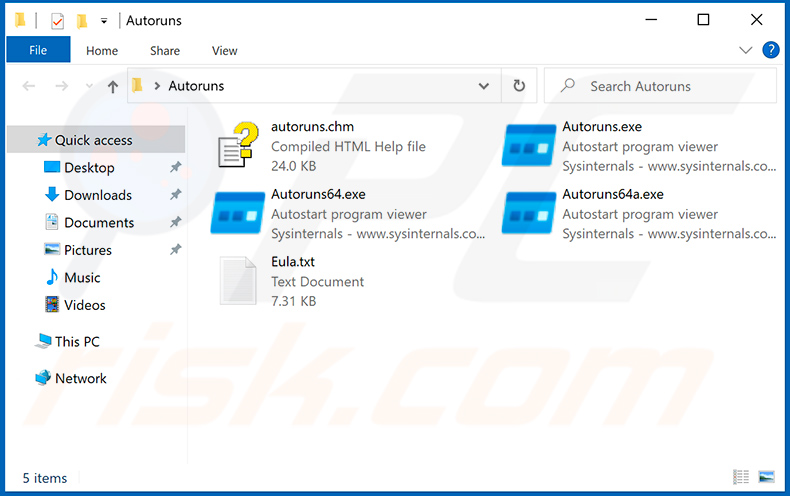This screenshot has height=496, width=790.
Task: Select the Autoruns64a.exe program icon
Action: 529,213
